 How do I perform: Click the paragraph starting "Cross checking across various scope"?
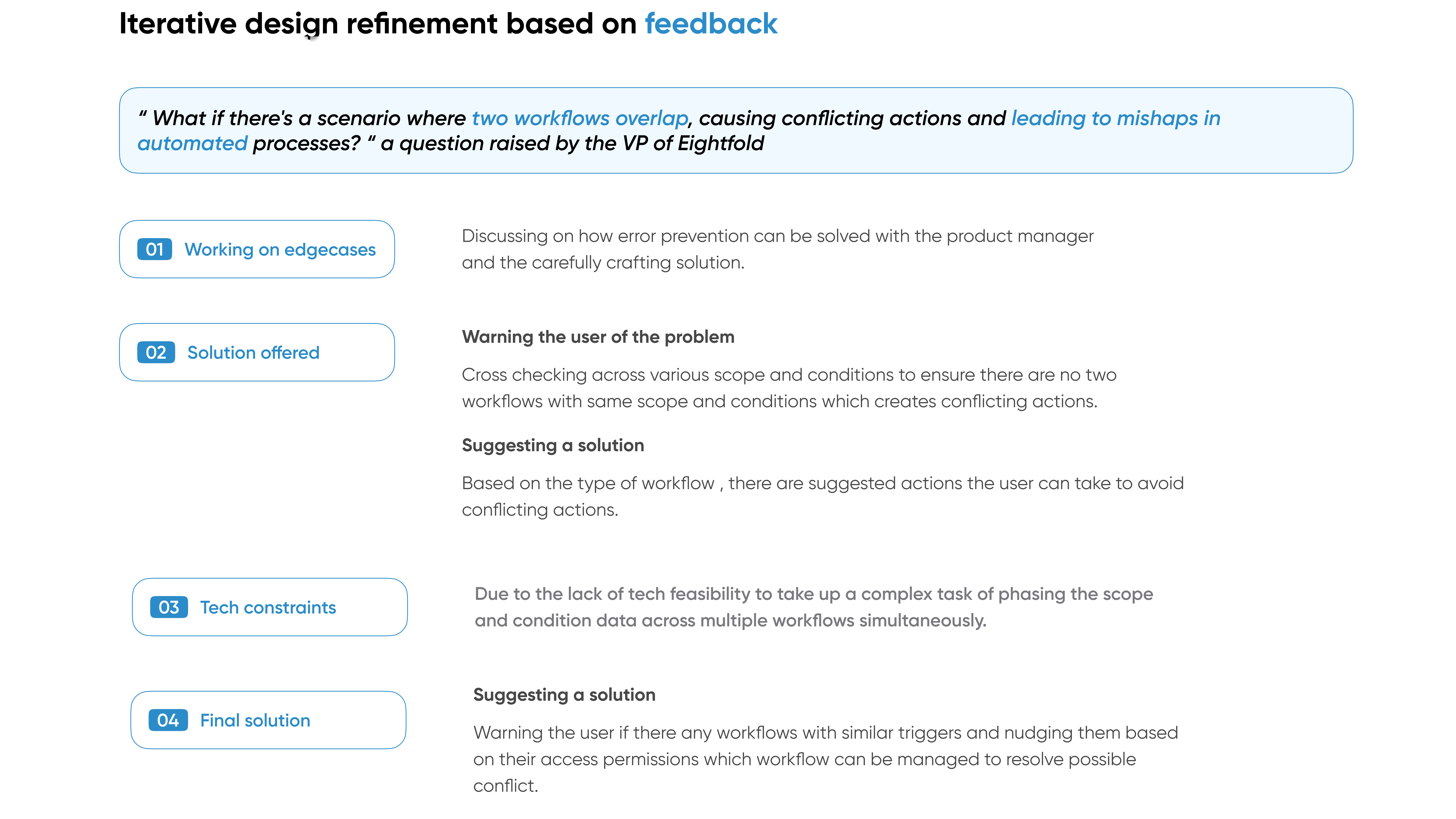788,388
